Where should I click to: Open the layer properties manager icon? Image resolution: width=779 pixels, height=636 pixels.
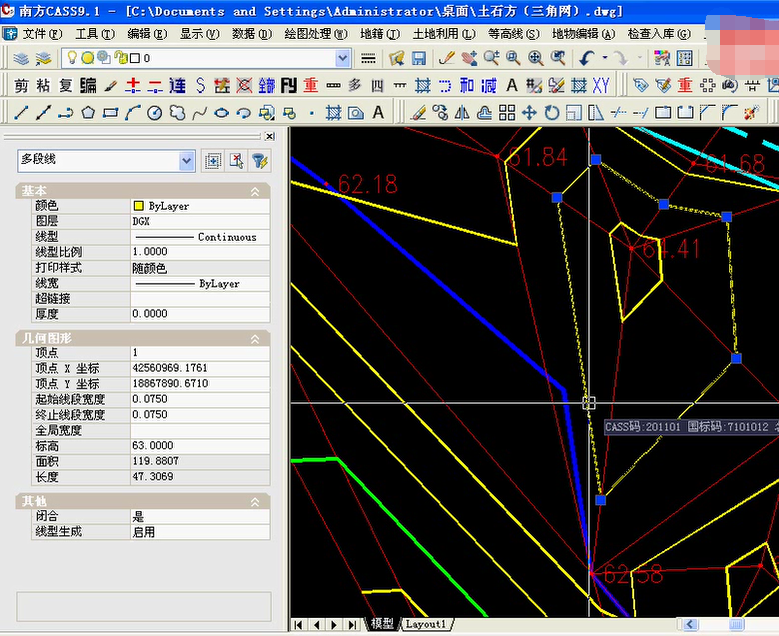click(21, 58)
